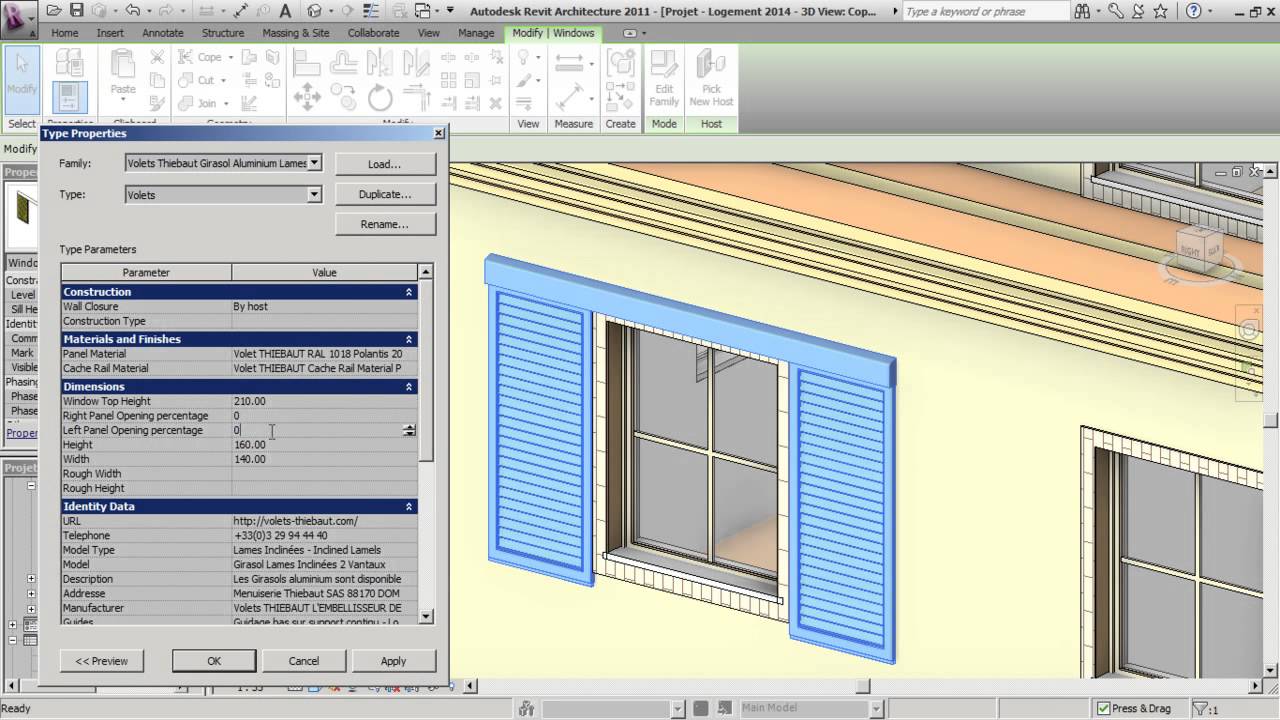Collapse the Materials and Finishes section
This screenshot has width=1280, height=720.
click(408, 339)
